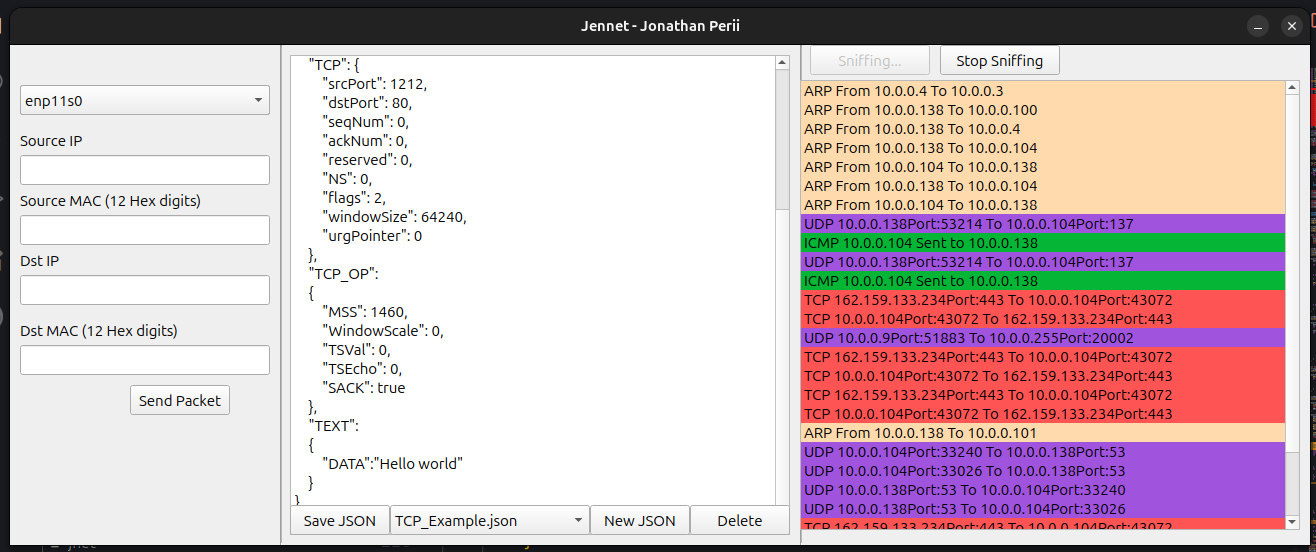Minimize the Jennet window
Viewport: 1316px width, 552px height.
(1258, 25)
